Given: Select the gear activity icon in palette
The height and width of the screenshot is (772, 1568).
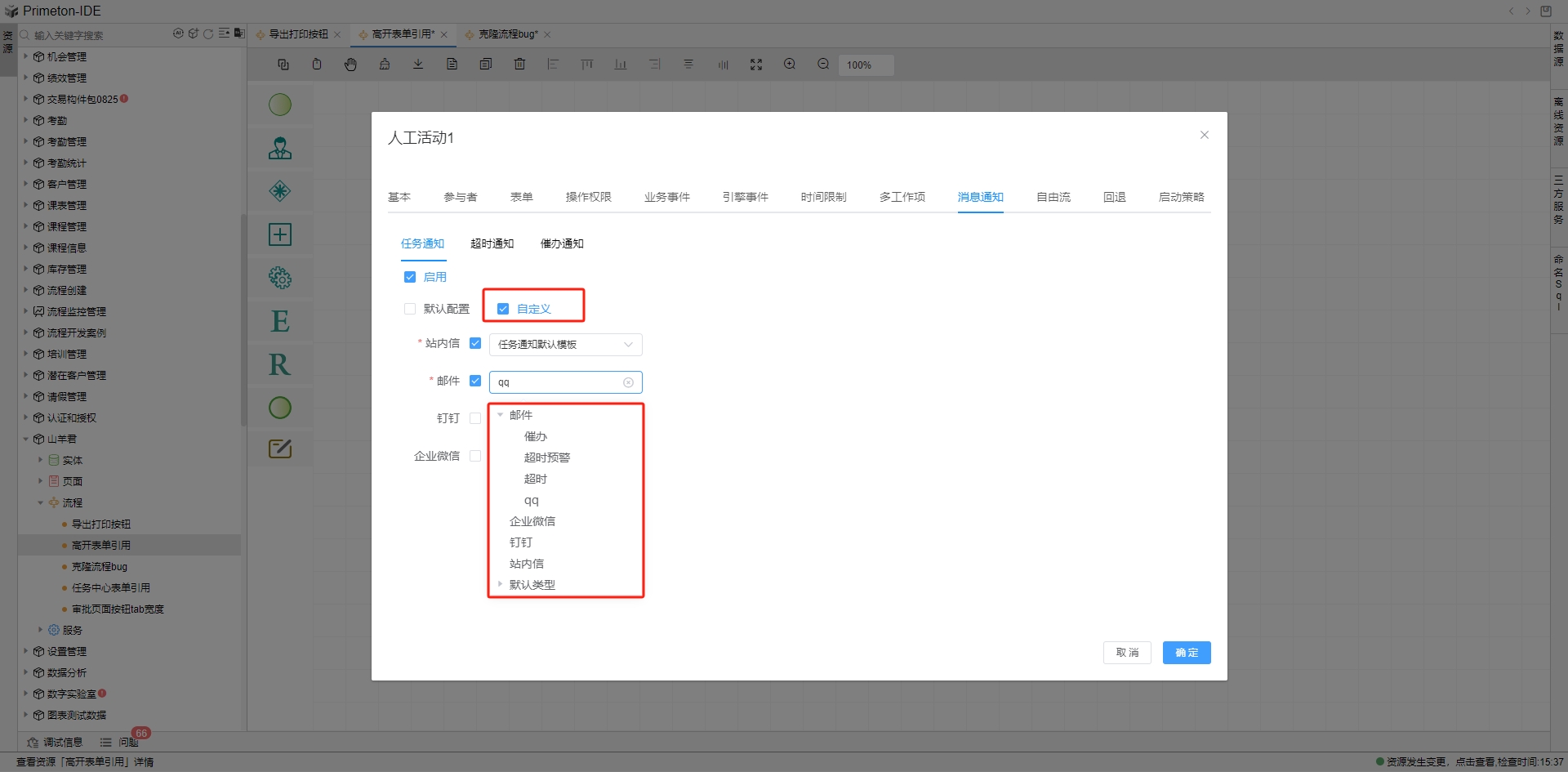Looking at the screenshot, I should [x=280, y=278].
